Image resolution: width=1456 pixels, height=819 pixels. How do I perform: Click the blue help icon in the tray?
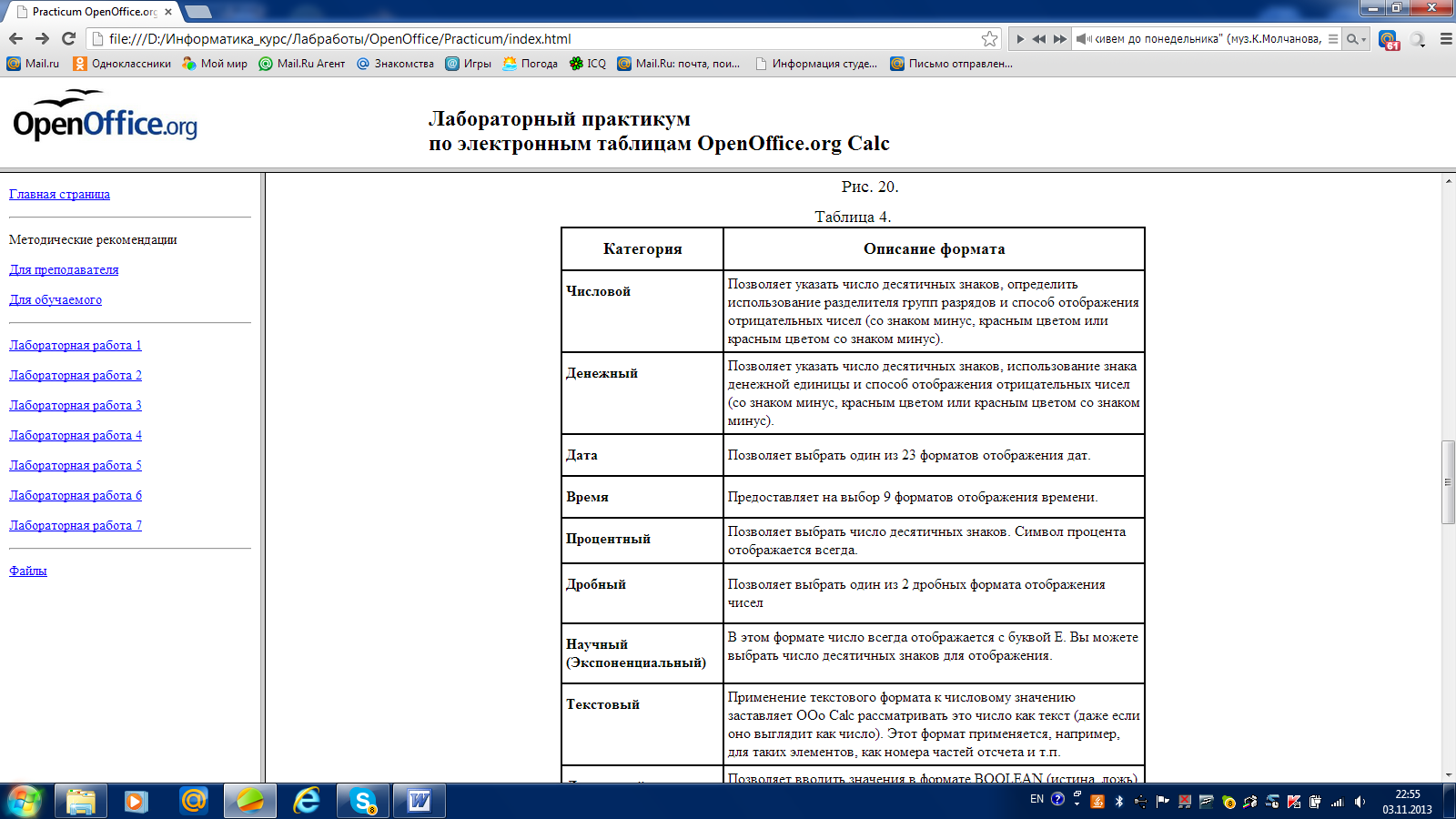(1057, 799)
